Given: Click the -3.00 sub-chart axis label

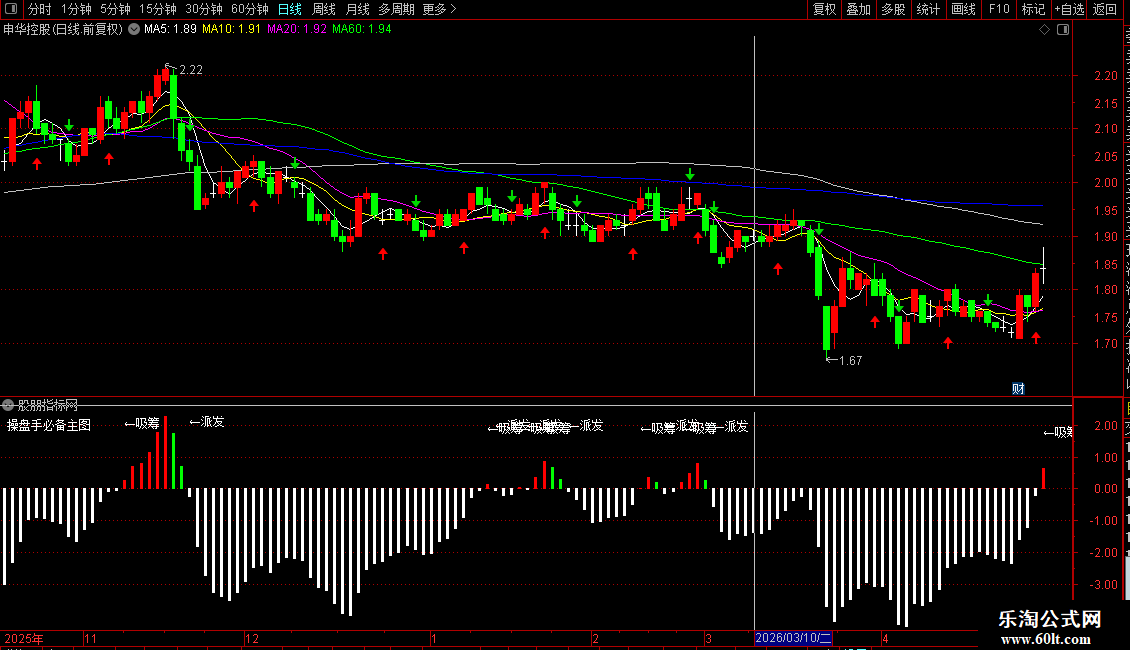Looking at the screenshot, I should click(x=1104, y=584).
